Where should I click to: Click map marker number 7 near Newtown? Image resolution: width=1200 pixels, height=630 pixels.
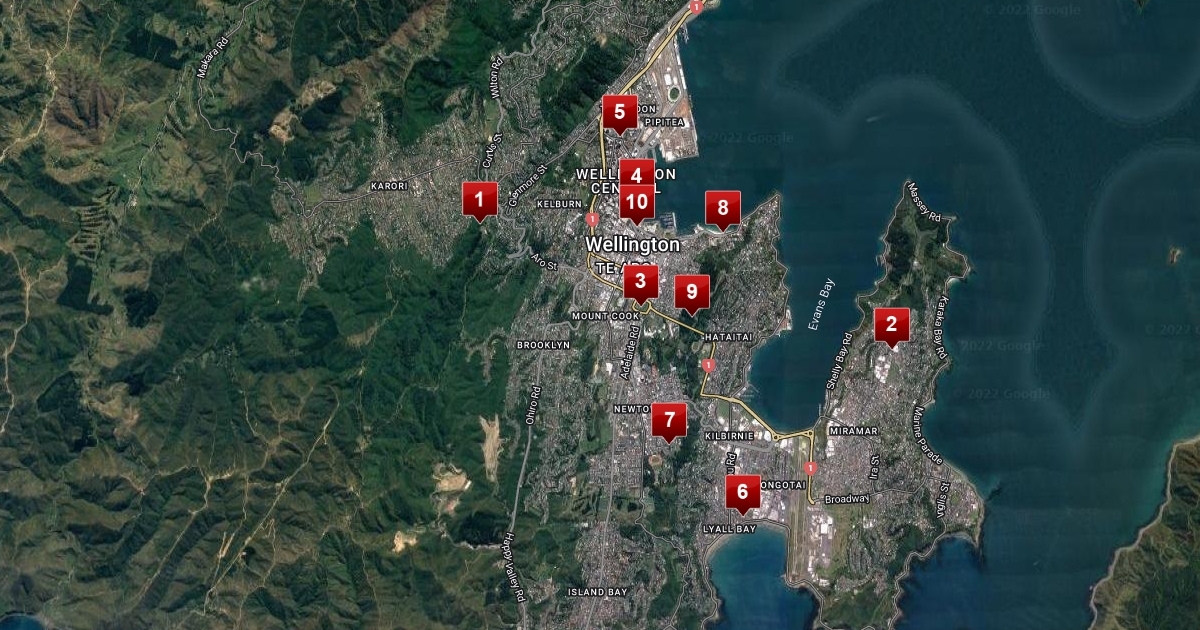[669, 422]
